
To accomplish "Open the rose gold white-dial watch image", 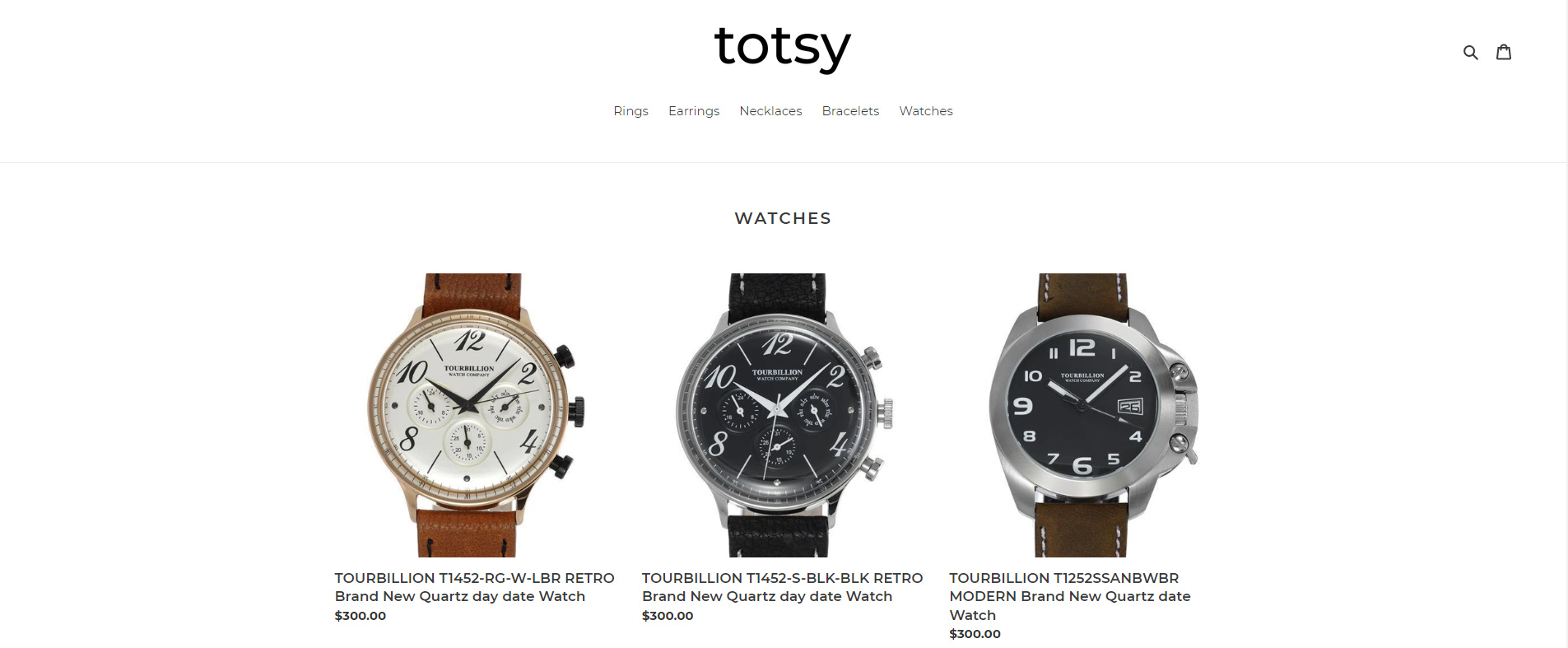I will (476, 415).
